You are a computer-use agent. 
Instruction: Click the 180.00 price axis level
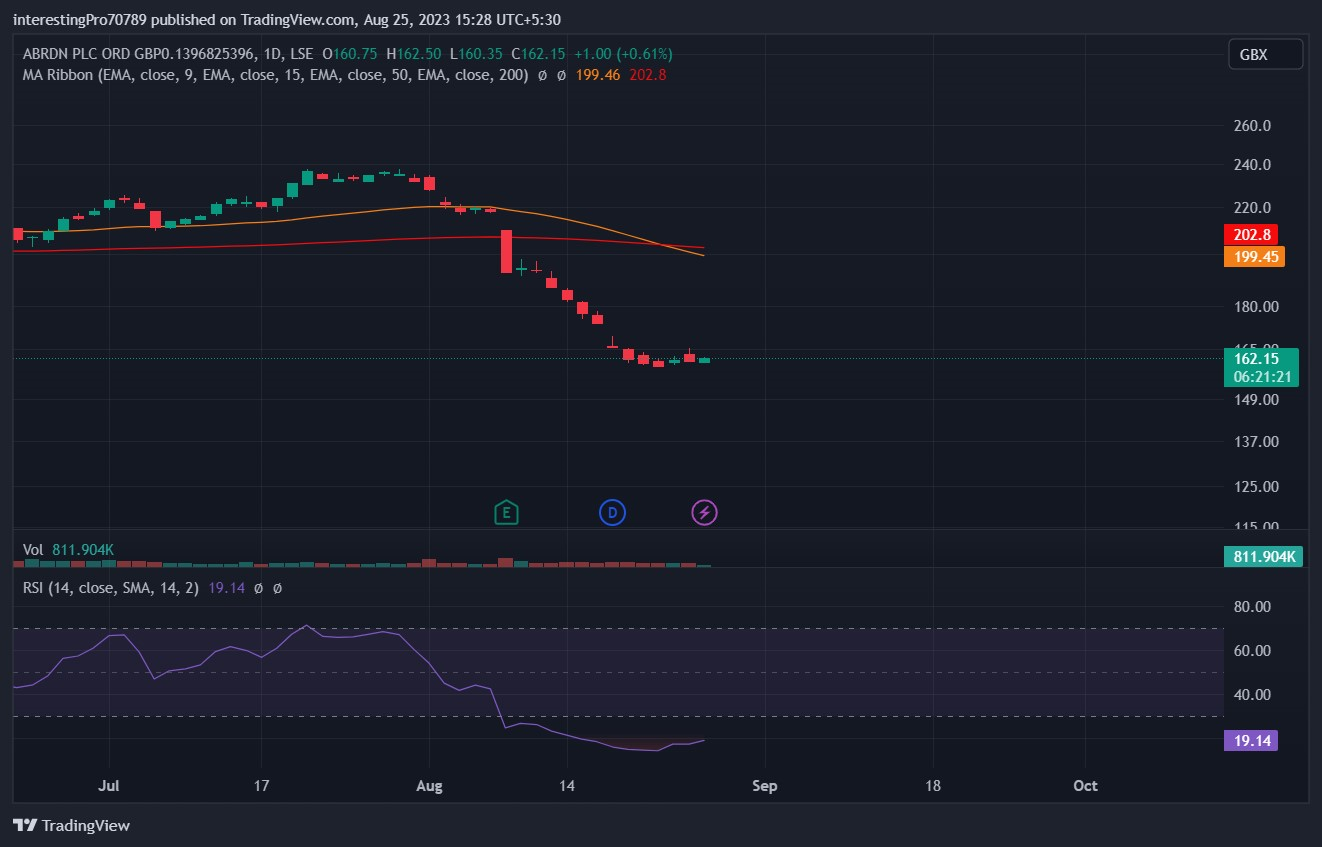(1256, 307)
